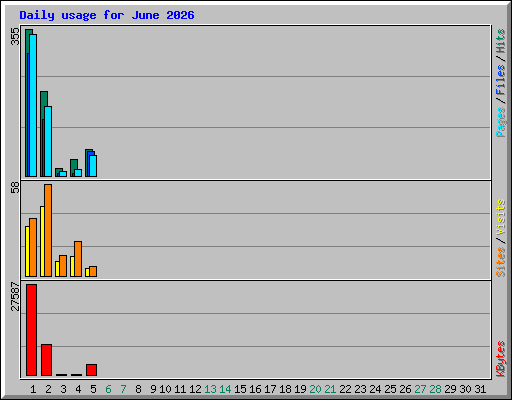The width and height of the screenshot is (512, 400).
Task: Click the 'Daily usage for June 2026' title
Action: 107,15
